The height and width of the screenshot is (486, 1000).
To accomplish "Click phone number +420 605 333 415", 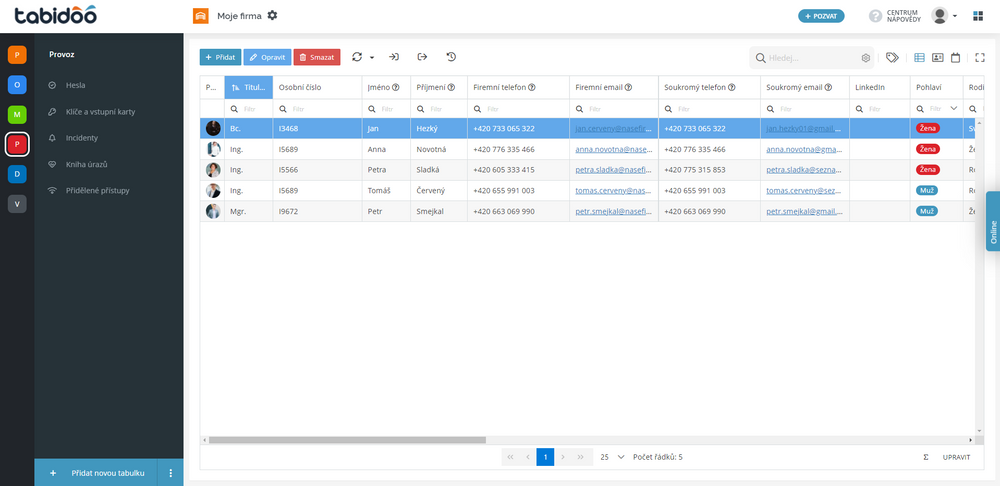I will [x=504, y=170].
